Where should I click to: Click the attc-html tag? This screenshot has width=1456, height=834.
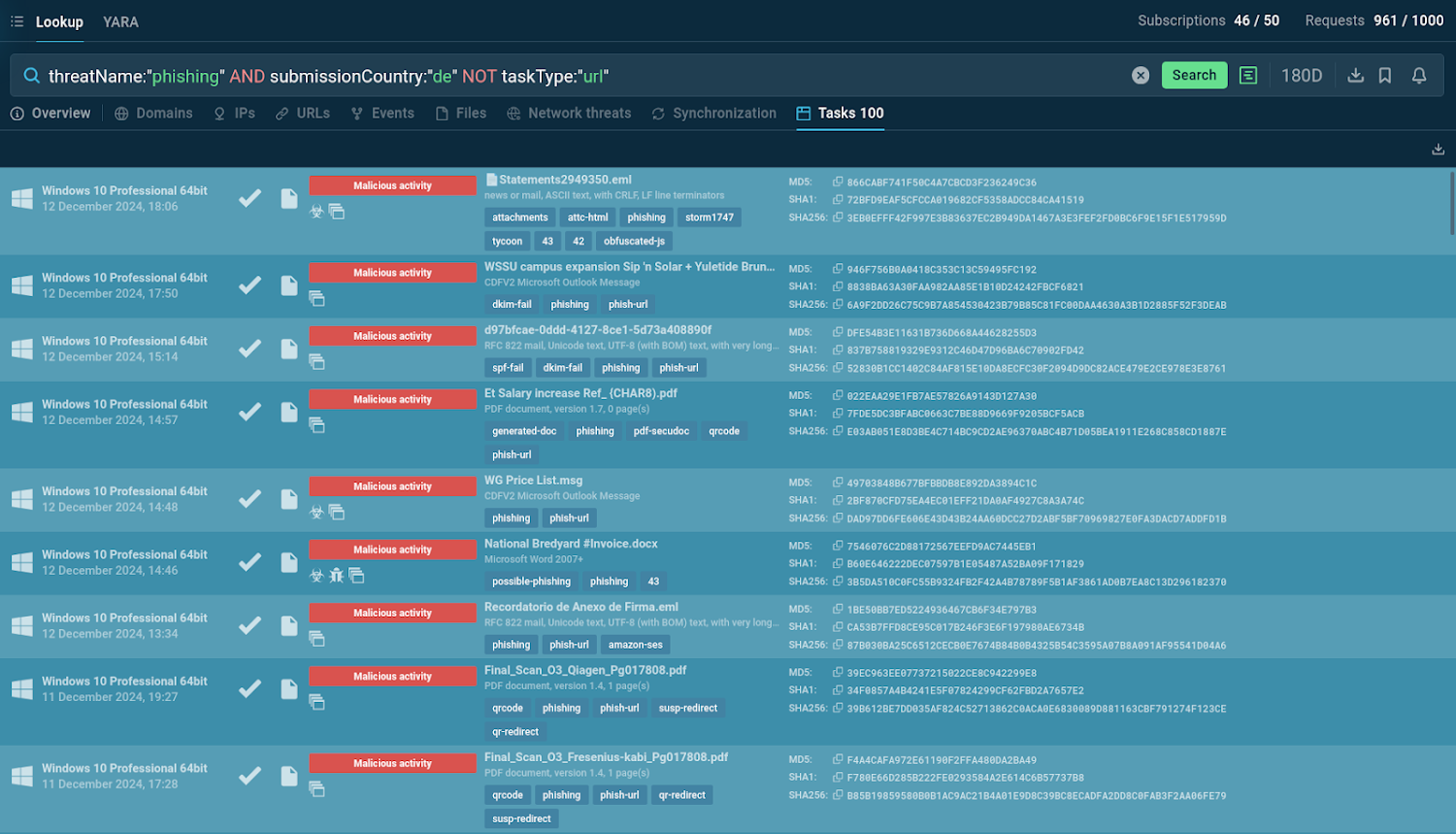coord(588,217)
